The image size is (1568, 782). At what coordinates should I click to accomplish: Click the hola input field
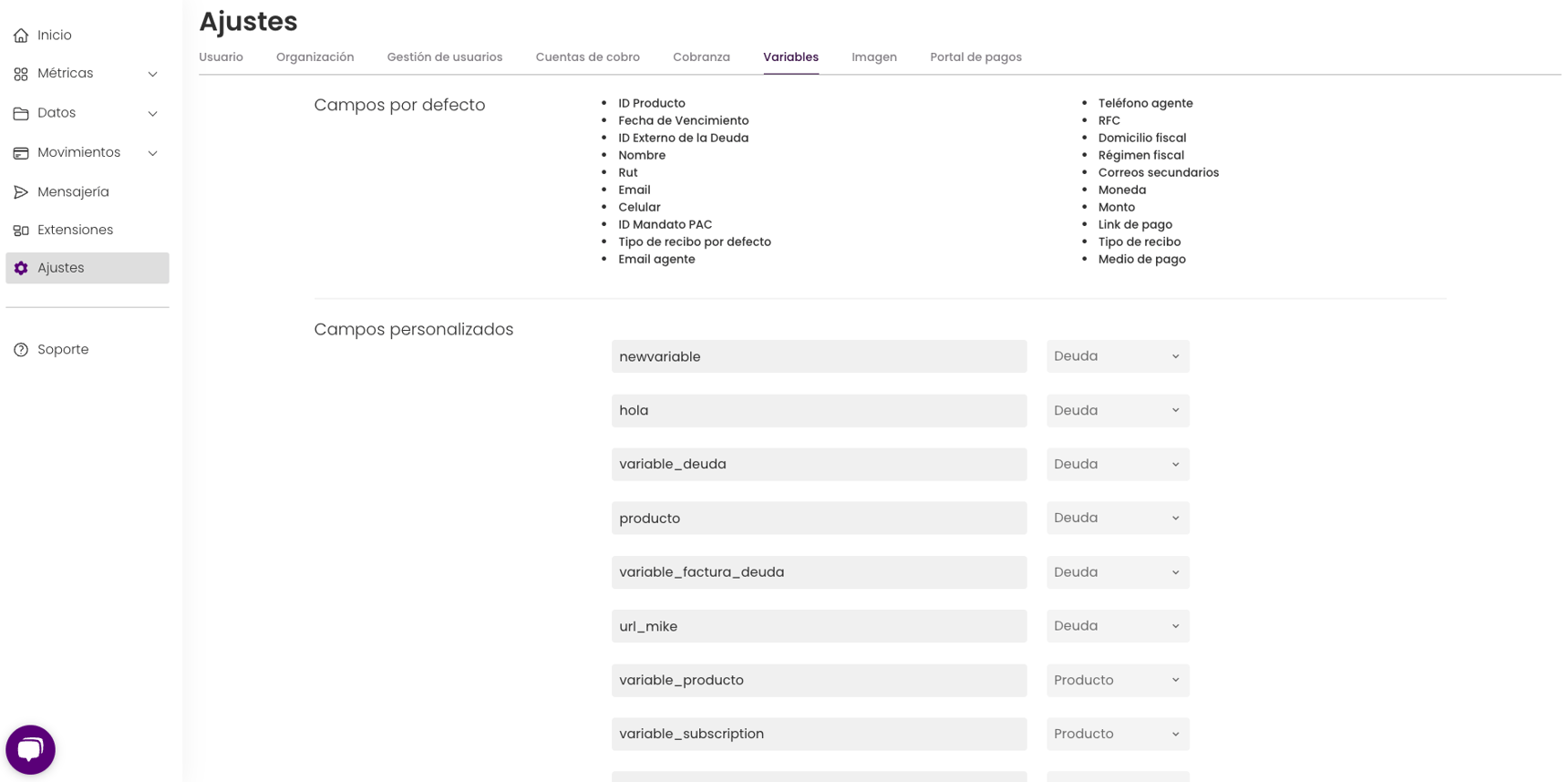tap(819, 410)
